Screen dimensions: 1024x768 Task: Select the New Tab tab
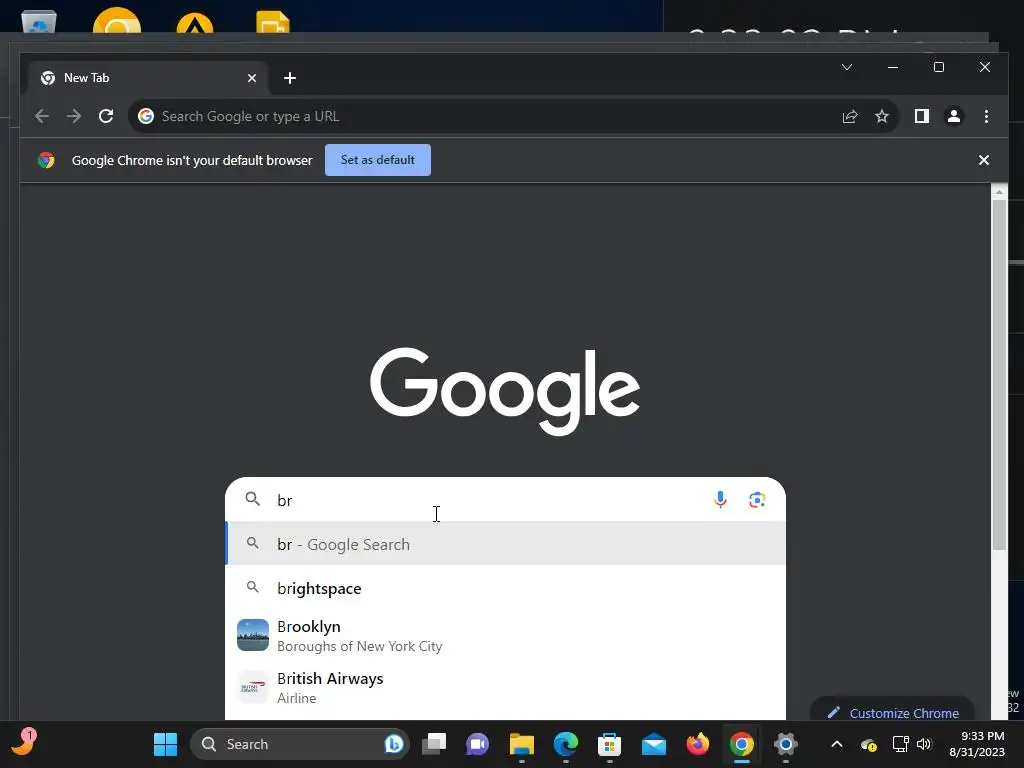pos(148,78)
